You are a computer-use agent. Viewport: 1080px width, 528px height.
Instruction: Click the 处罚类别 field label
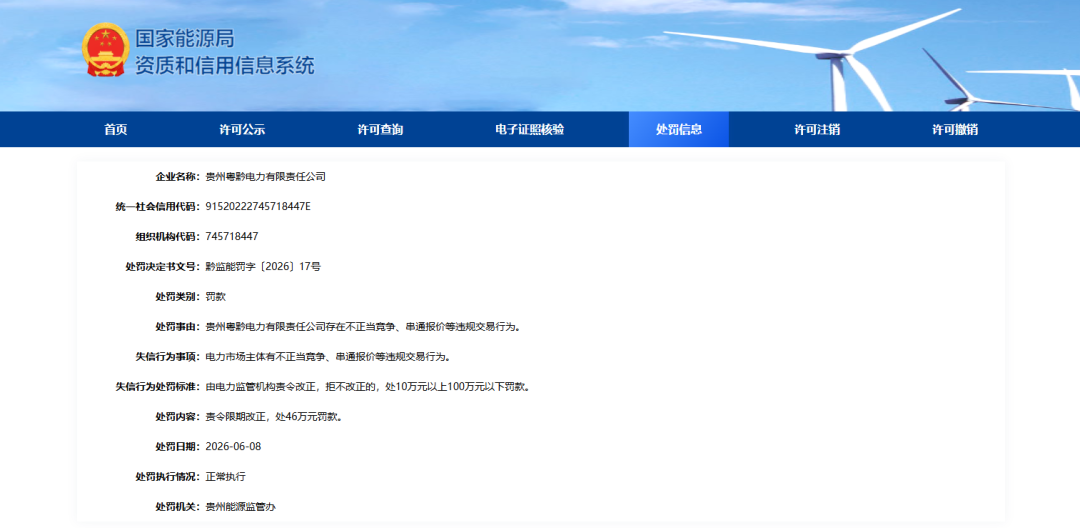(178, 297)
